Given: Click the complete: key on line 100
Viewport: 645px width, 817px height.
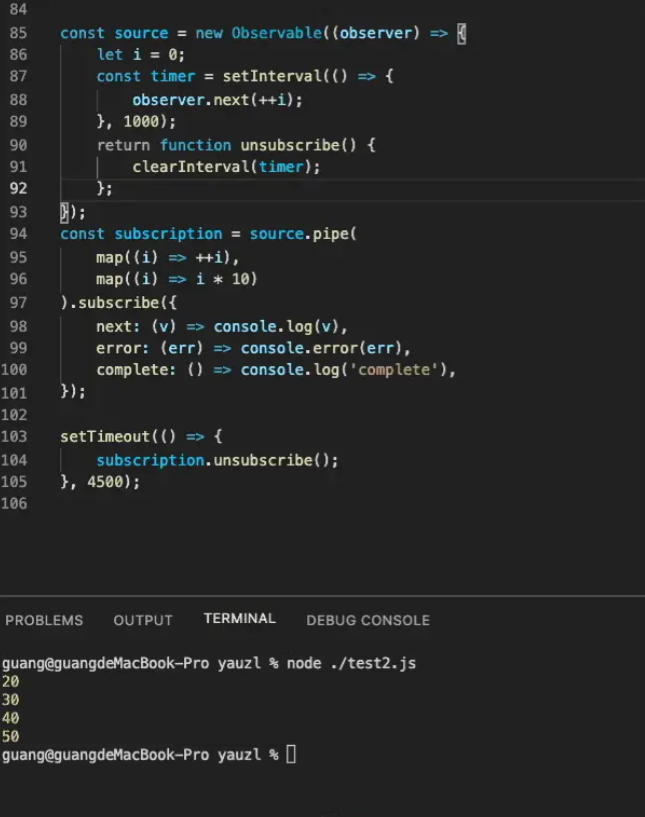Looking at the screenshot, I should point(136,369).
